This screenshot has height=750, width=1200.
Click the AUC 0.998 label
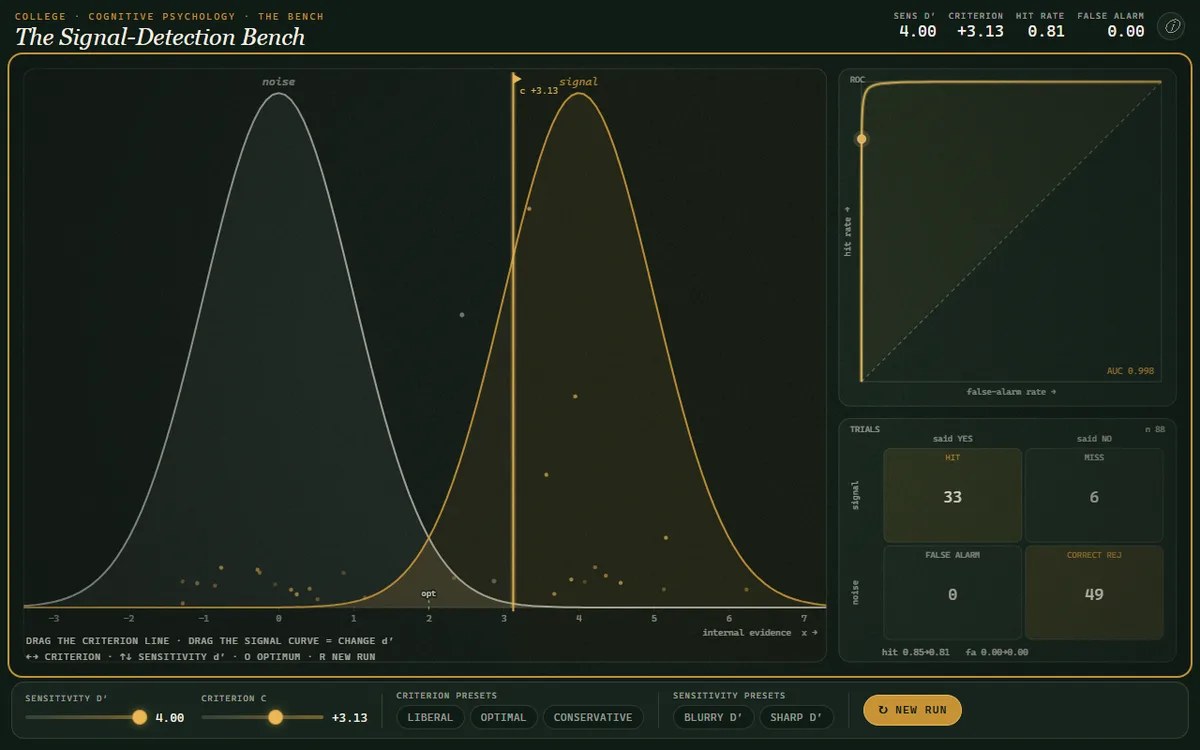coord(1130,371)
